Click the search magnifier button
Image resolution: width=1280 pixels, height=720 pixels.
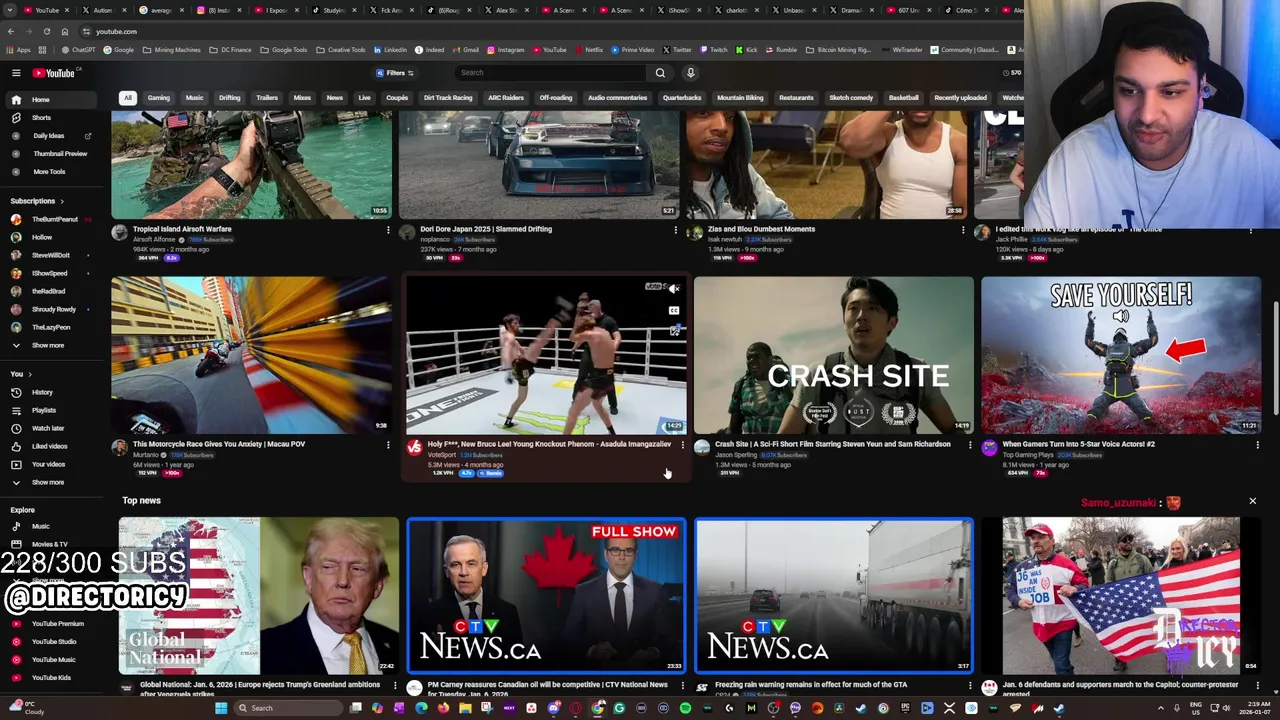click(660, 73)
